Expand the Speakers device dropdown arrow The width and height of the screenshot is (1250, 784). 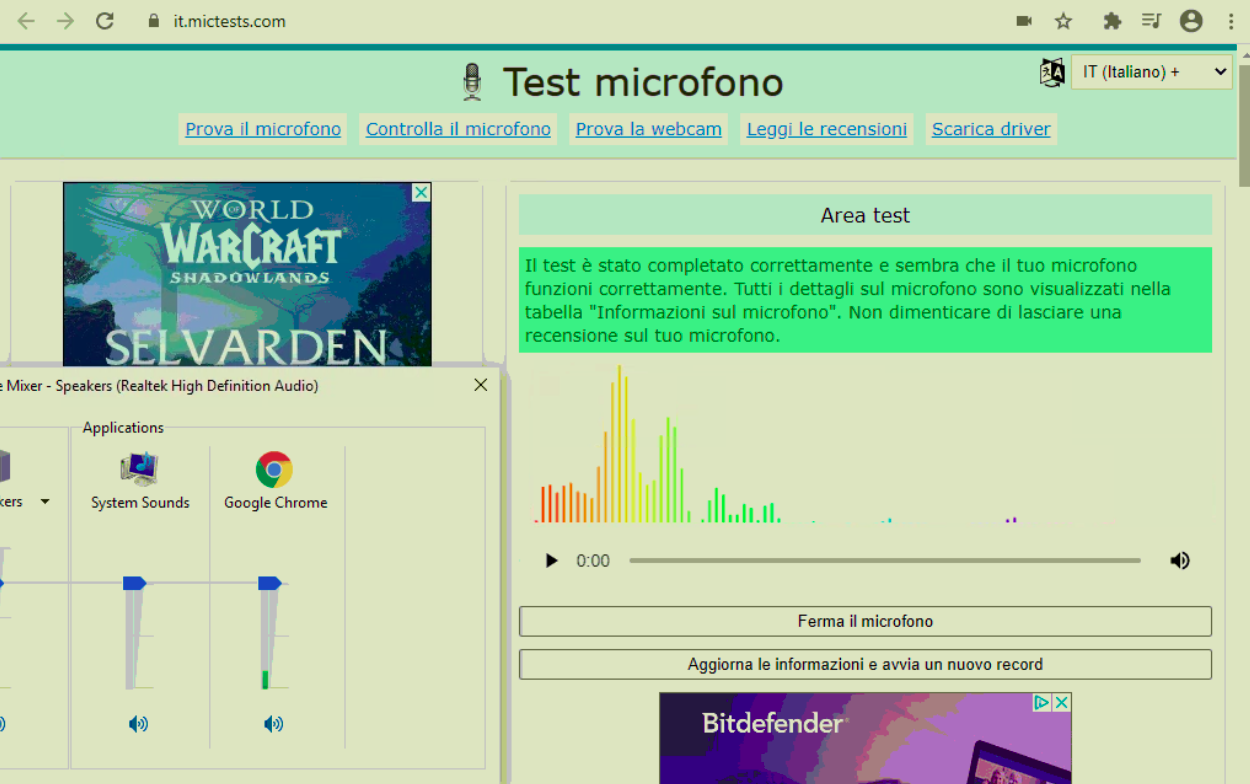coord(45,502)
